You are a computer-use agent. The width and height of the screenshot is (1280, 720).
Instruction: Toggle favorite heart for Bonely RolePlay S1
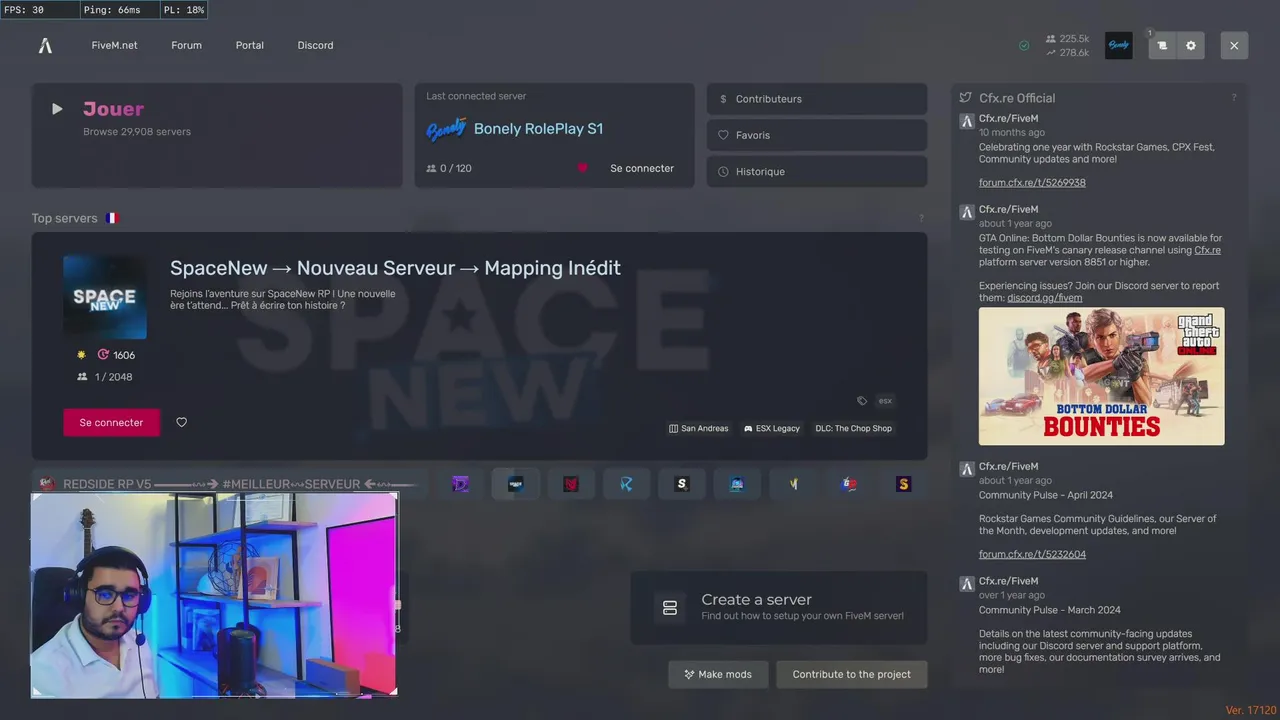(582, 168)
